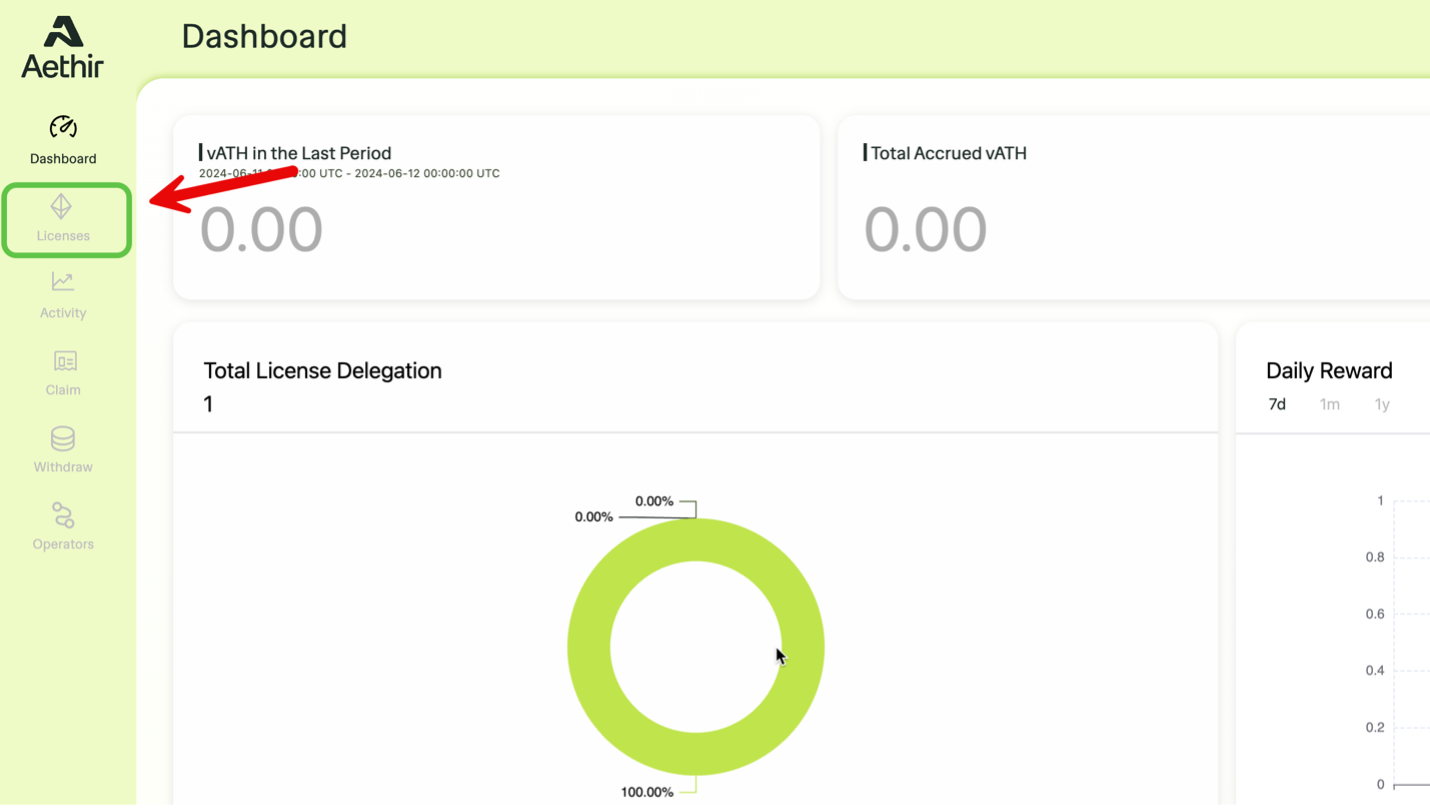Click the vATH in the Last Period heading
The height and width of the screenshot is (809, 1430).
(299, 153)
